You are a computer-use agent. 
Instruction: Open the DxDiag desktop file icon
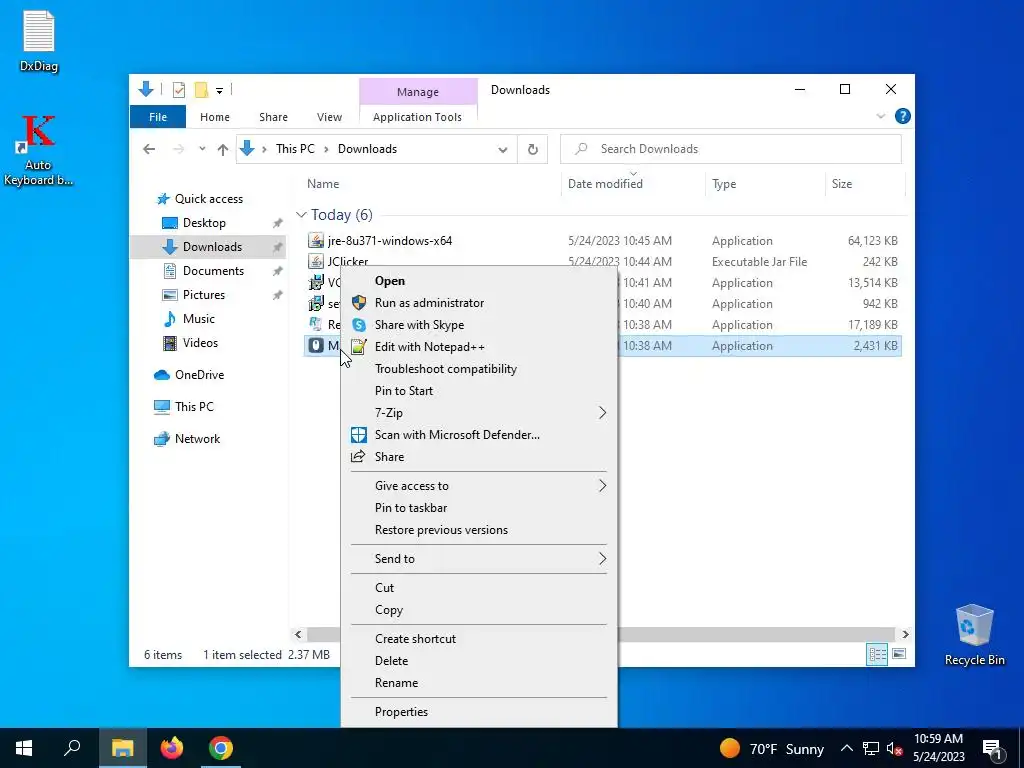point(39,41)
